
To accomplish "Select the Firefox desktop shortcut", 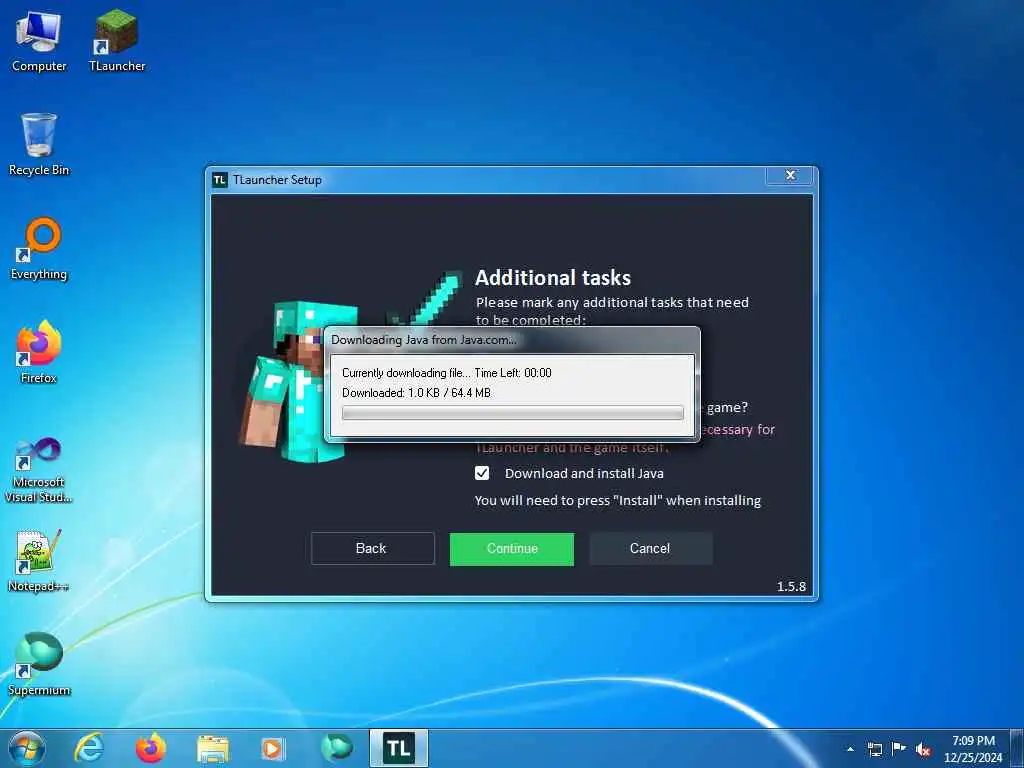I will (39, 352).
